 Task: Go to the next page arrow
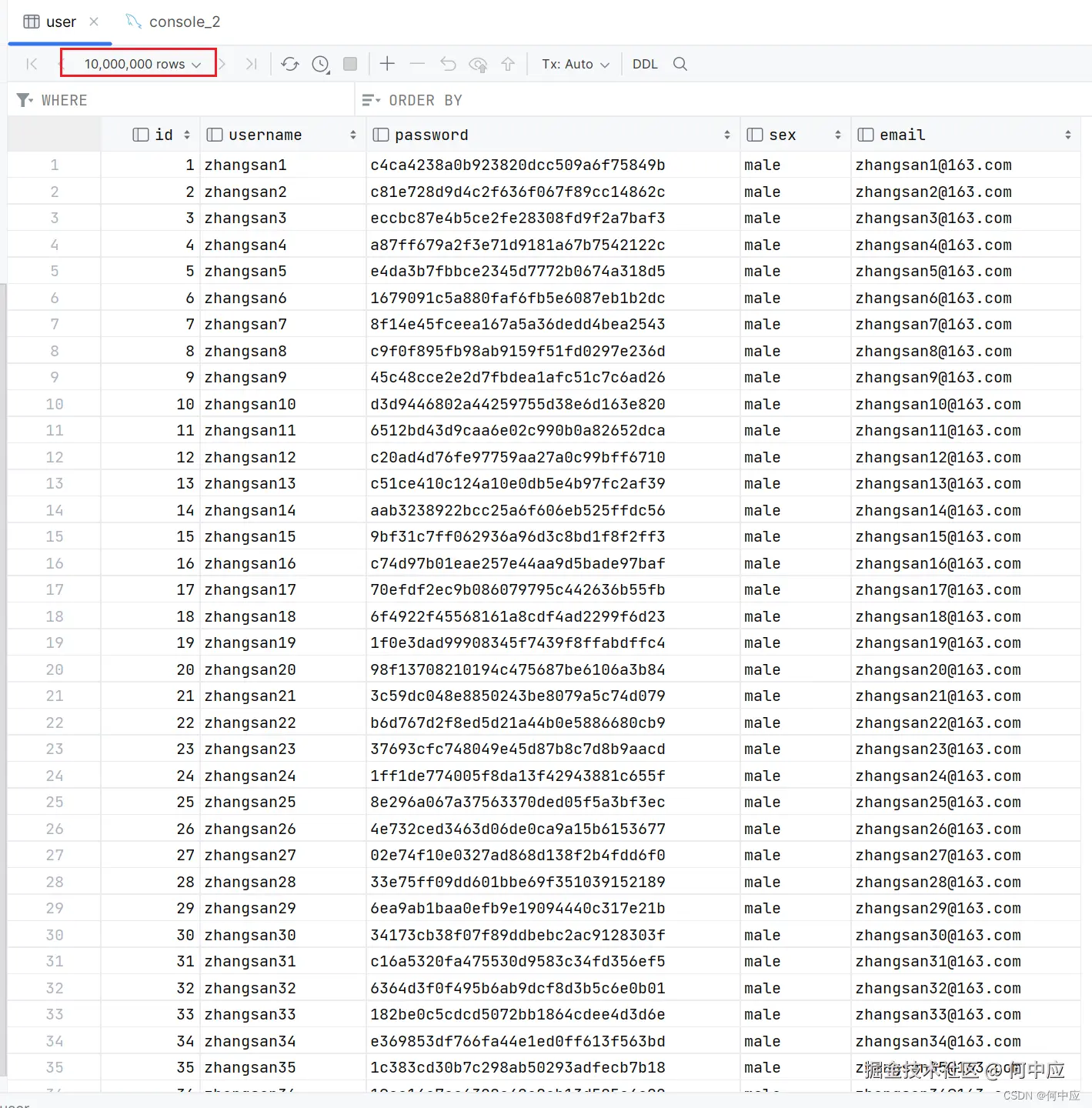coord(222,64)
